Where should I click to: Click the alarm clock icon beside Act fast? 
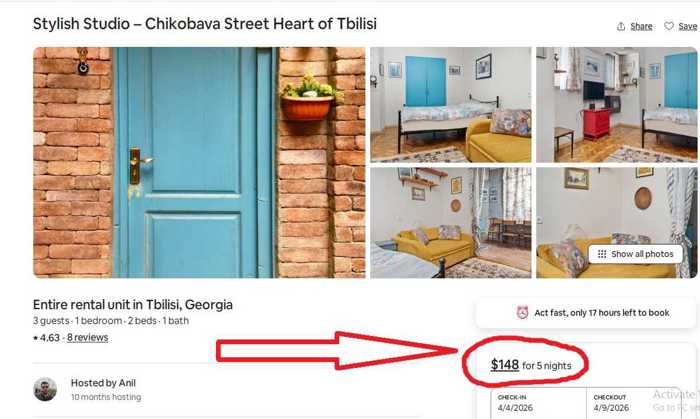(522, 312)
